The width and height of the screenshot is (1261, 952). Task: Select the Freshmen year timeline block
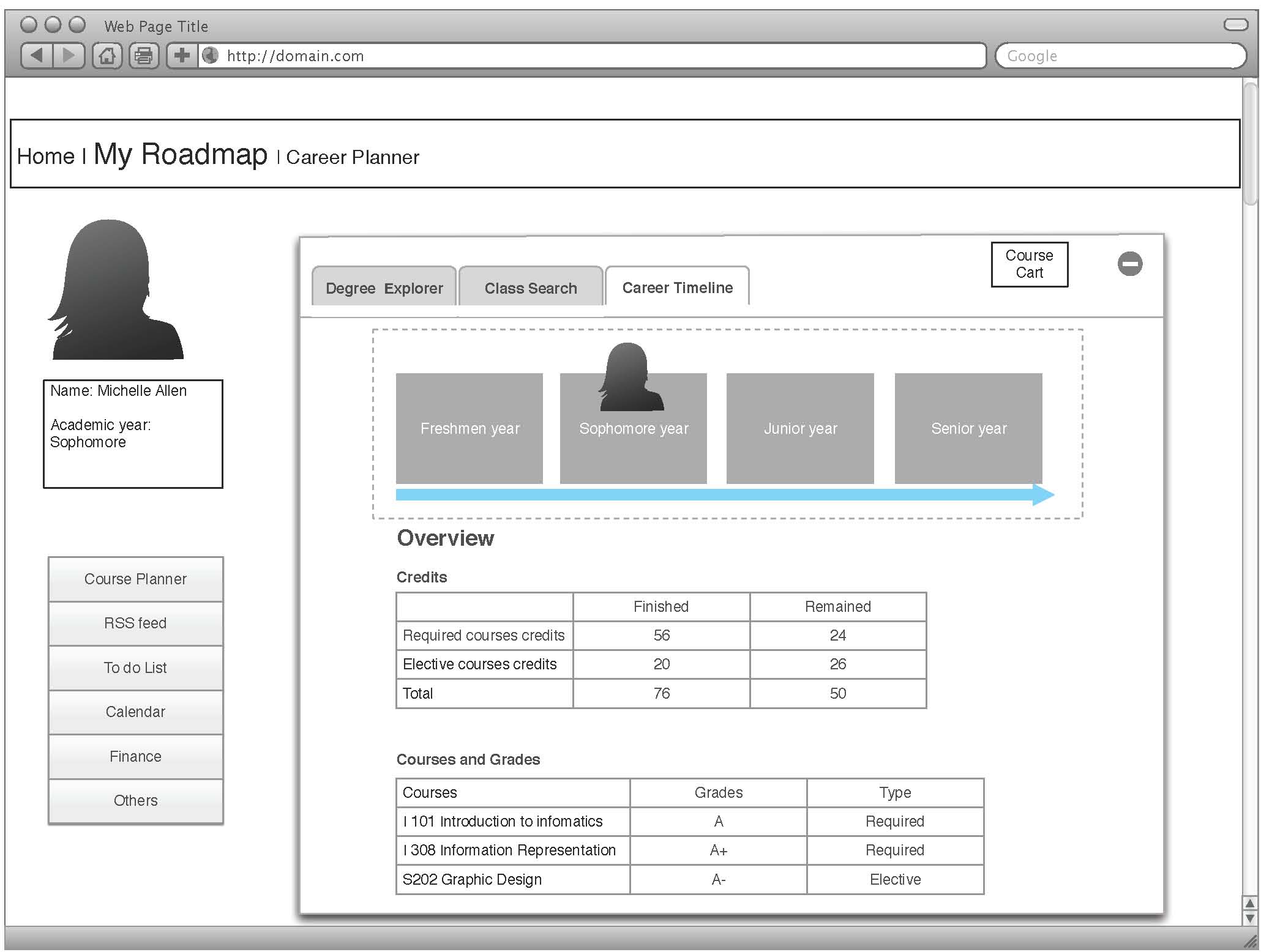pos(470,428)
